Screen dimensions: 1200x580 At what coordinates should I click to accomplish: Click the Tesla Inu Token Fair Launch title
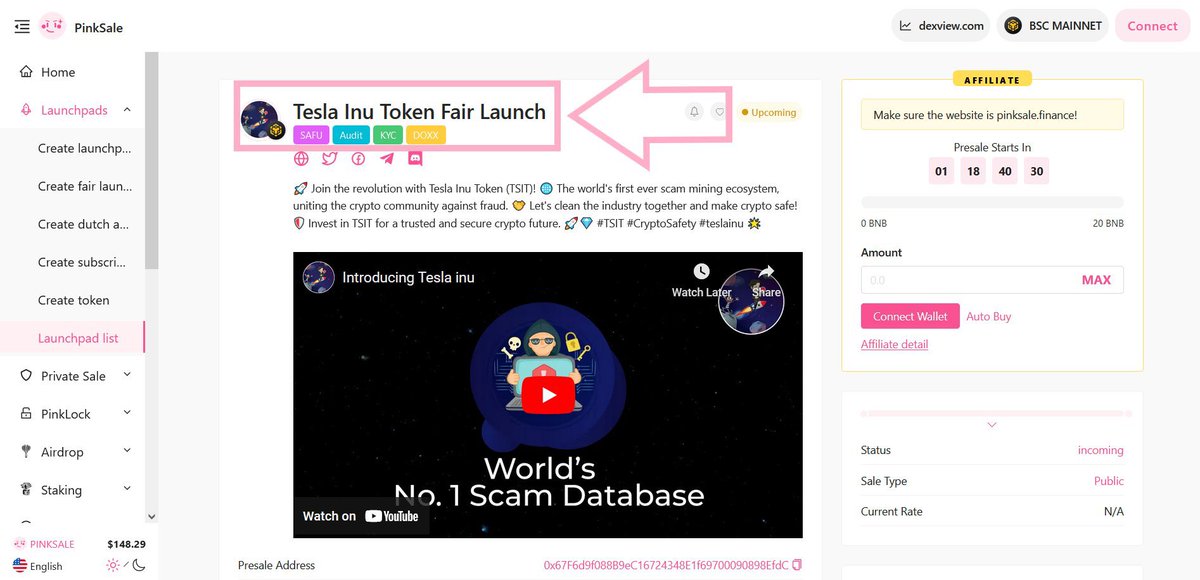pyautogui.click(x=419, y=111)
